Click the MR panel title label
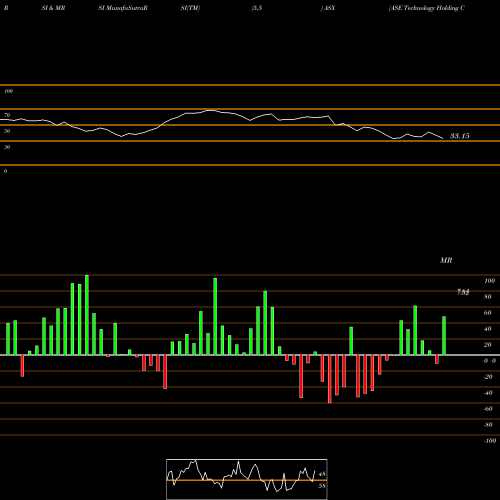Image resolution: width=500 pixels, height=500 pixels. pyautogui.click(x=446, y=260)
